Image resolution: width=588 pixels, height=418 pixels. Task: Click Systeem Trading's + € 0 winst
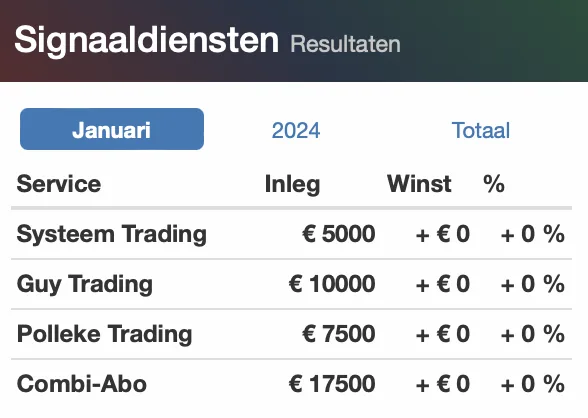click(x=442, y=234)
